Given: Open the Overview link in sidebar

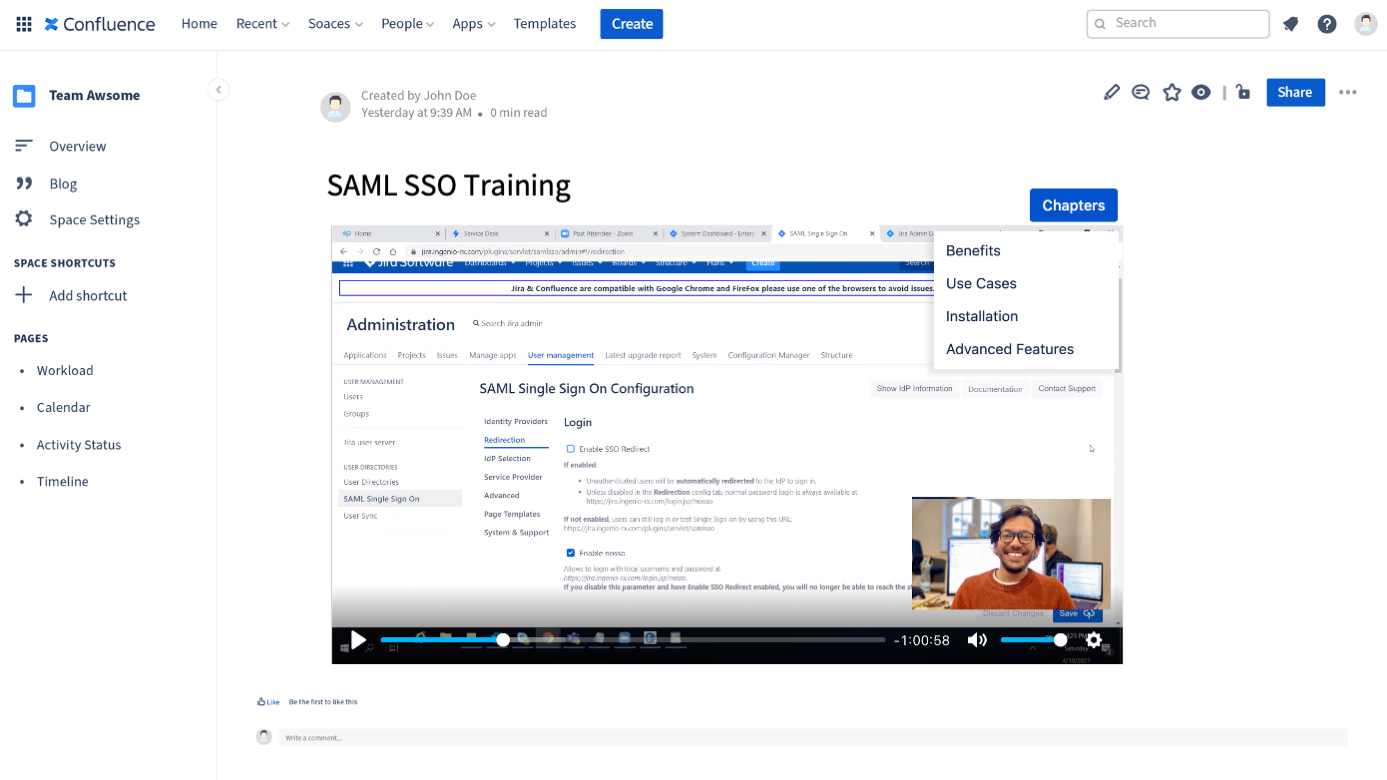Looking at the screenshot, I should [78, 146].
